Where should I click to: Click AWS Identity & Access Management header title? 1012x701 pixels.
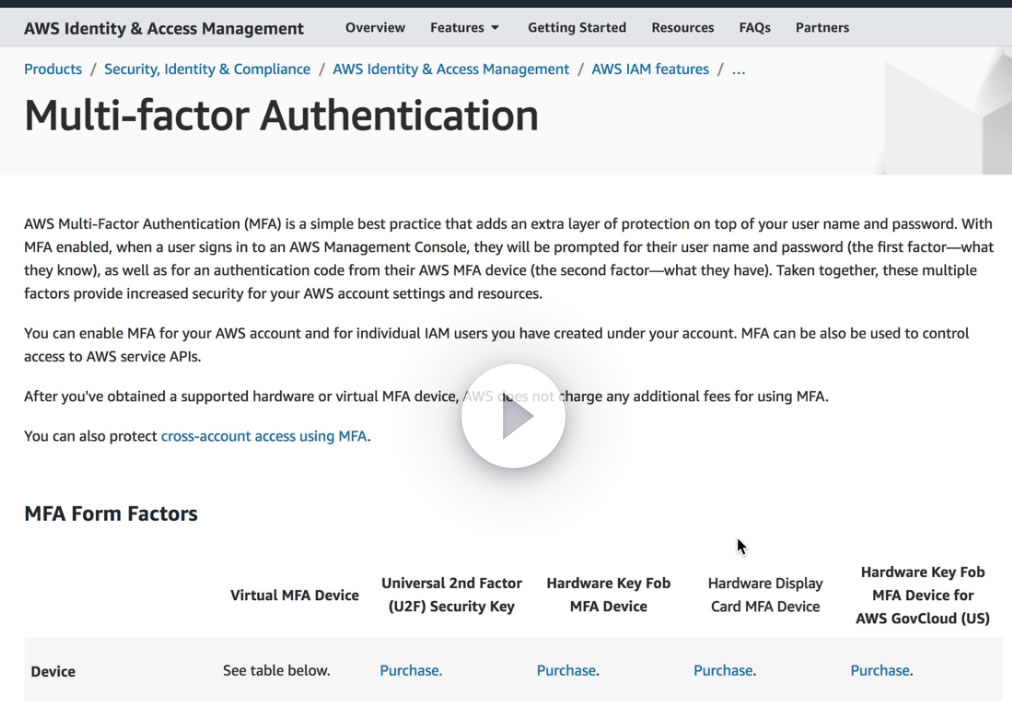(164, 28)
